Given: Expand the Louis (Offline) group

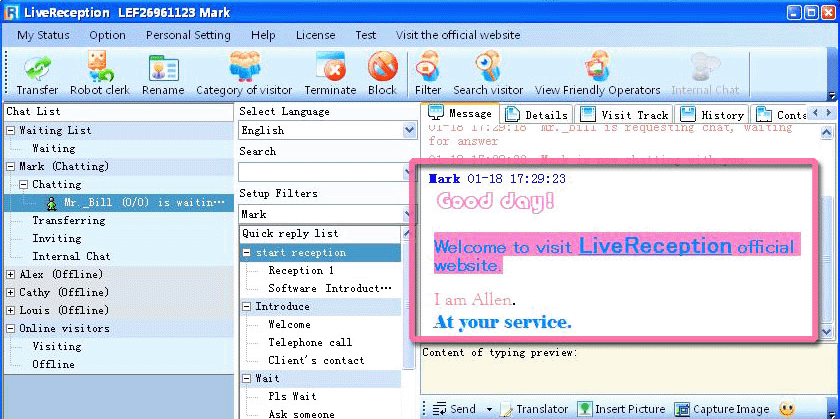Looking at the screenshot, I should 11,310.
